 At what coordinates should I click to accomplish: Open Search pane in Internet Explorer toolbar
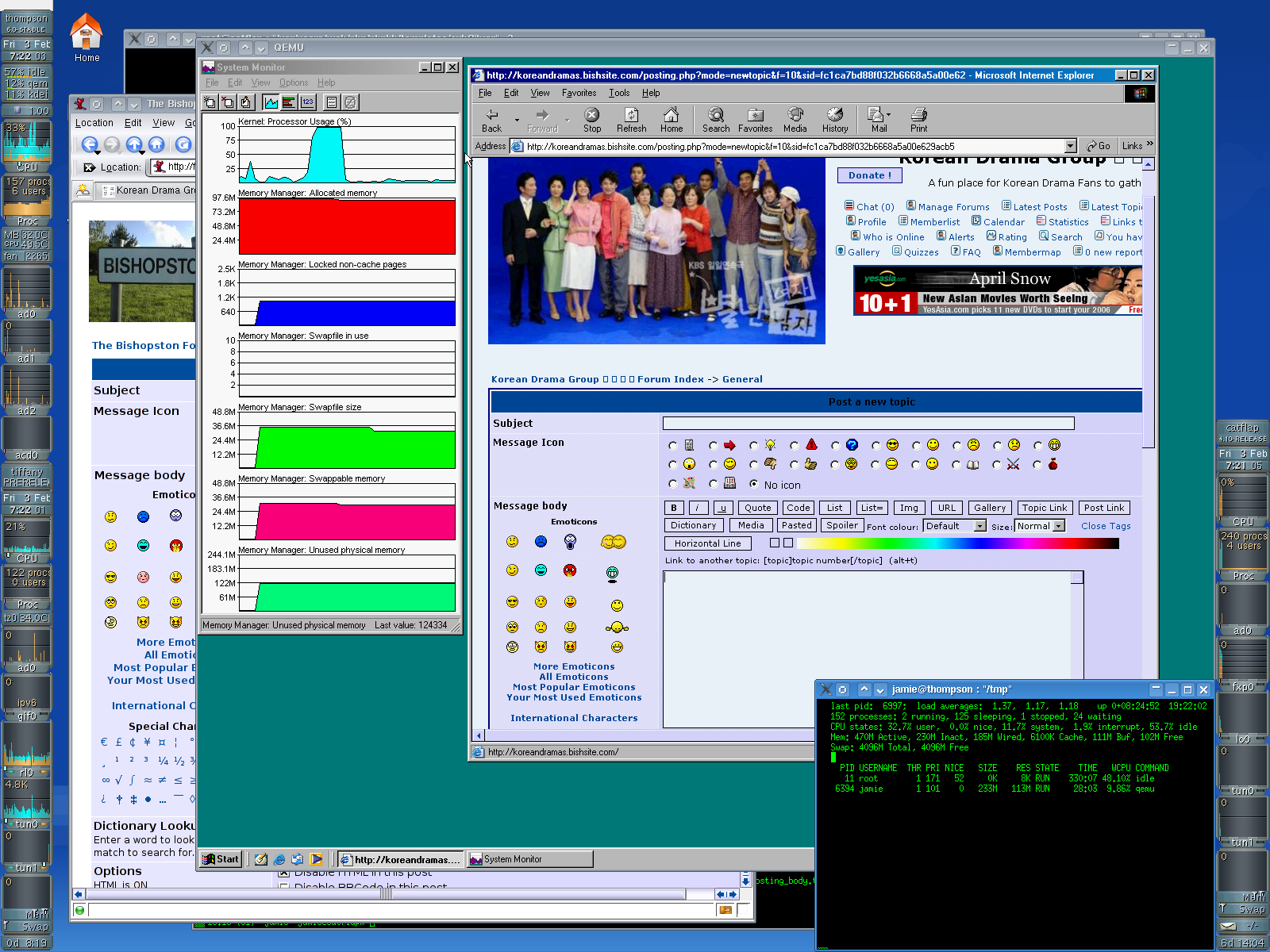(x=715, y=120)
